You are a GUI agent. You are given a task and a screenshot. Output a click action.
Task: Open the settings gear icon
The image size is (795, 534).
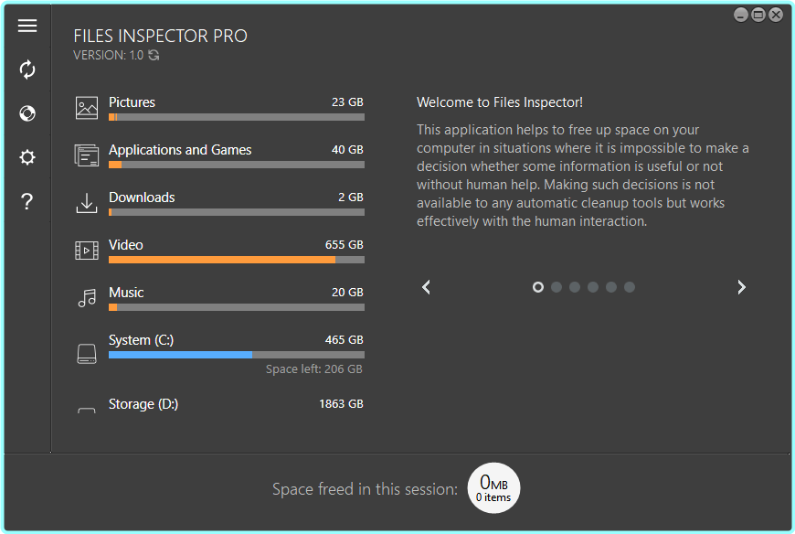point(27,157)
